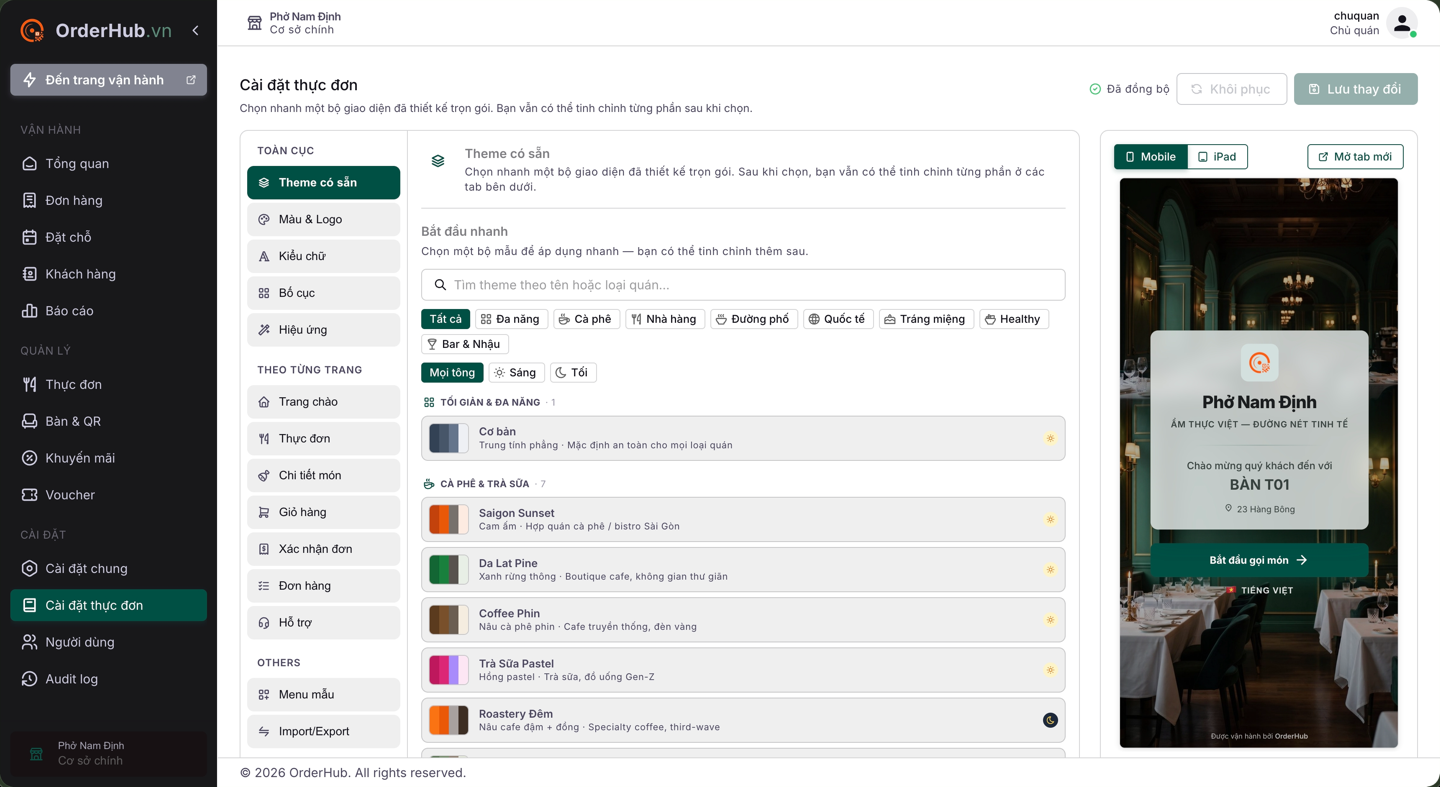Select the Màu & Logo settings tab
Screen dimensions: 1440x787
click(x=323, y=219)
